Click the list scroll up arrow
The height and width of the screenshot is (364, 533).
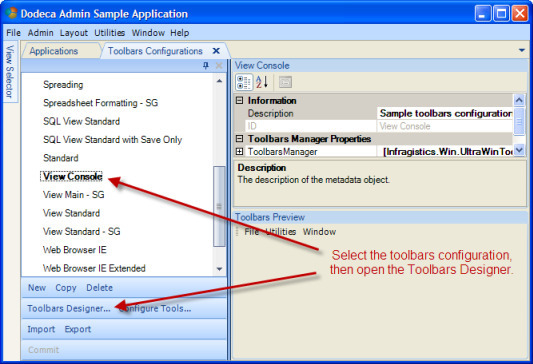click(219, 81)
